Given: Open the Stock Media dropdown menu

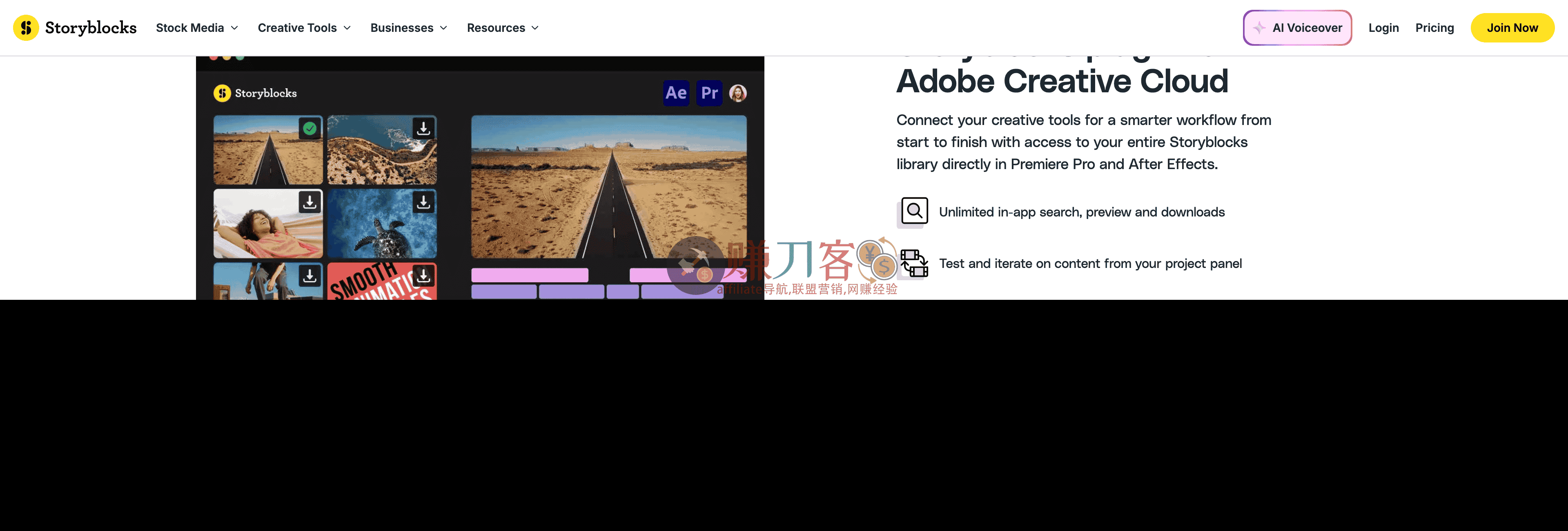Looking at the screenshot, I should [x=196, y=28].
